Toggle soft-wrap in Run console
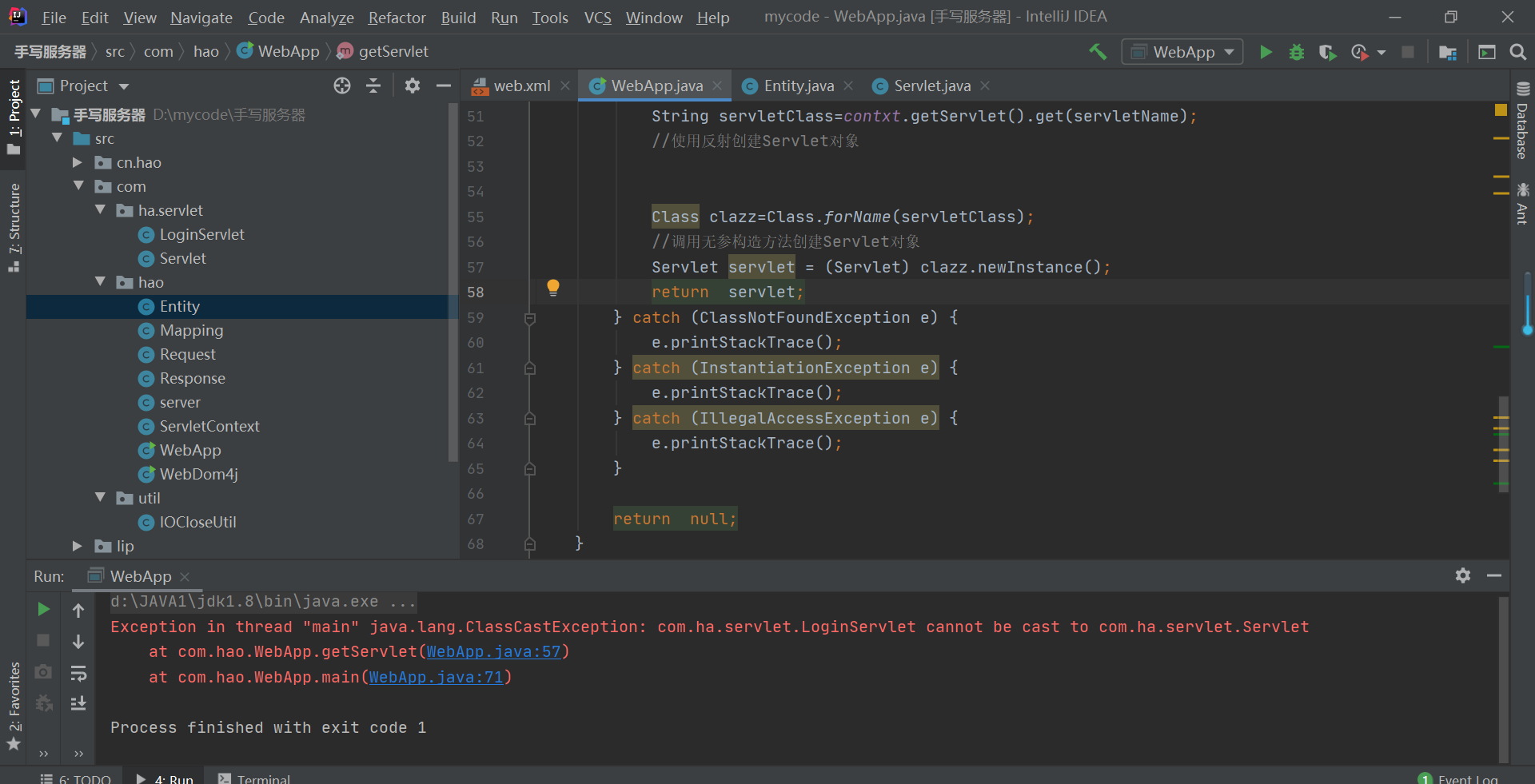The width and height of the screenshot is (1535, 784). point(78,673)
